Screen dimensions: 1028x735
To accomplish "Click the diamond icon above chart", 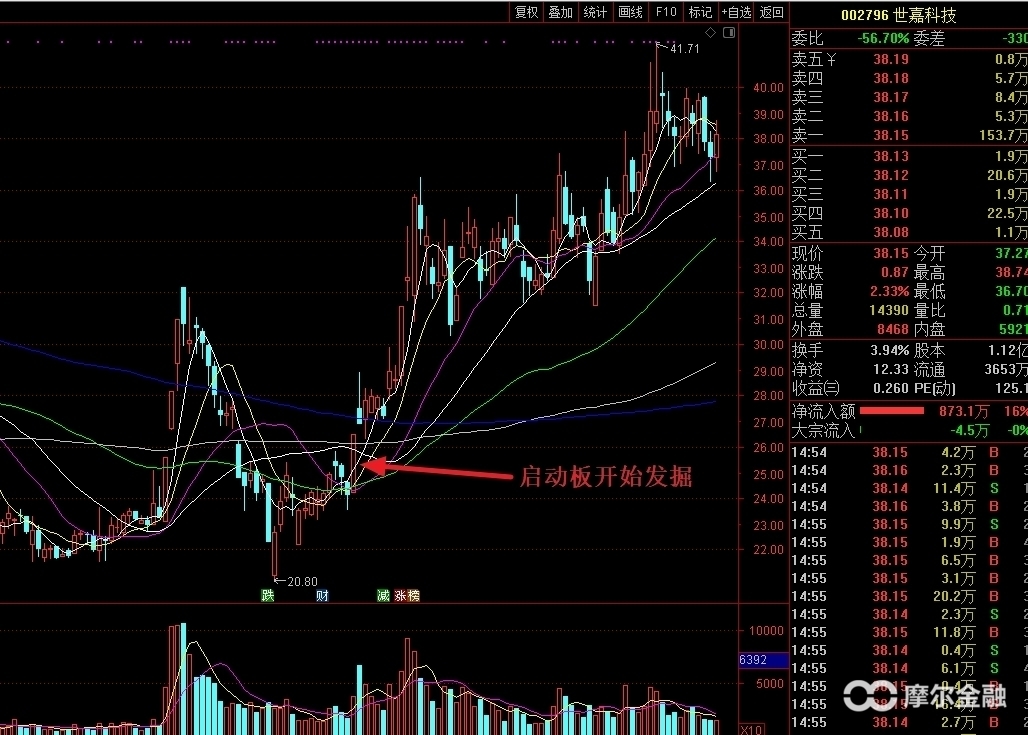I will [x=711, y=33].
